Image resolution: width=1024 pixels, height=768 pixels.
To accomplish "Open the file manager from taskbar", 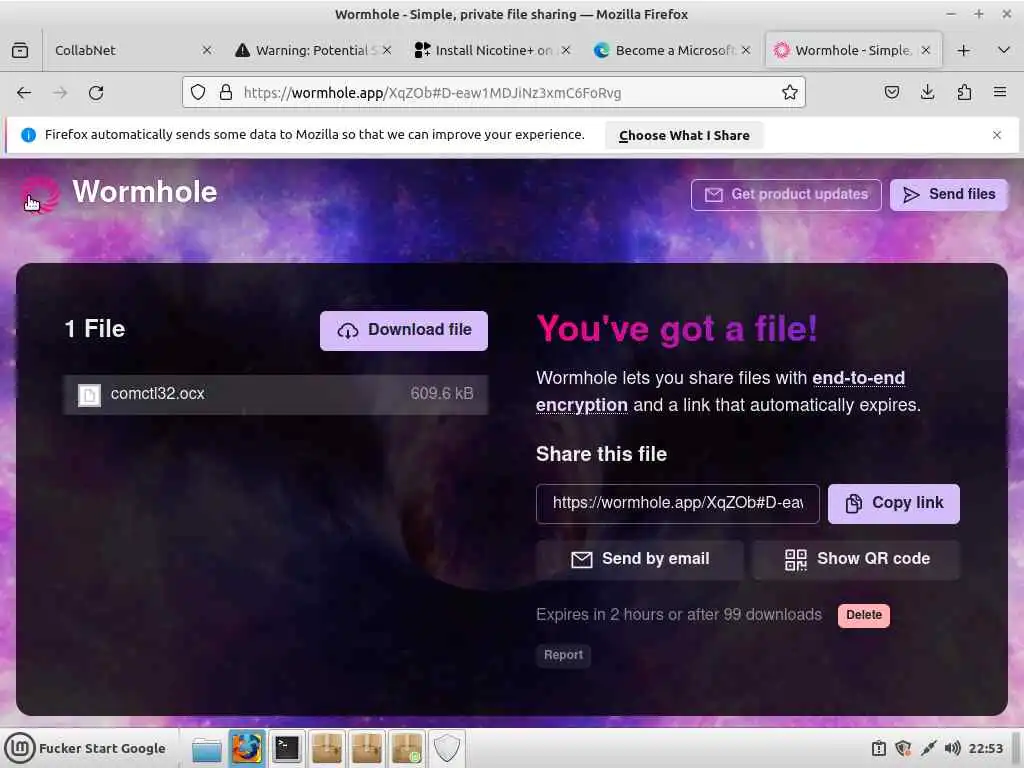I will 206,748.
